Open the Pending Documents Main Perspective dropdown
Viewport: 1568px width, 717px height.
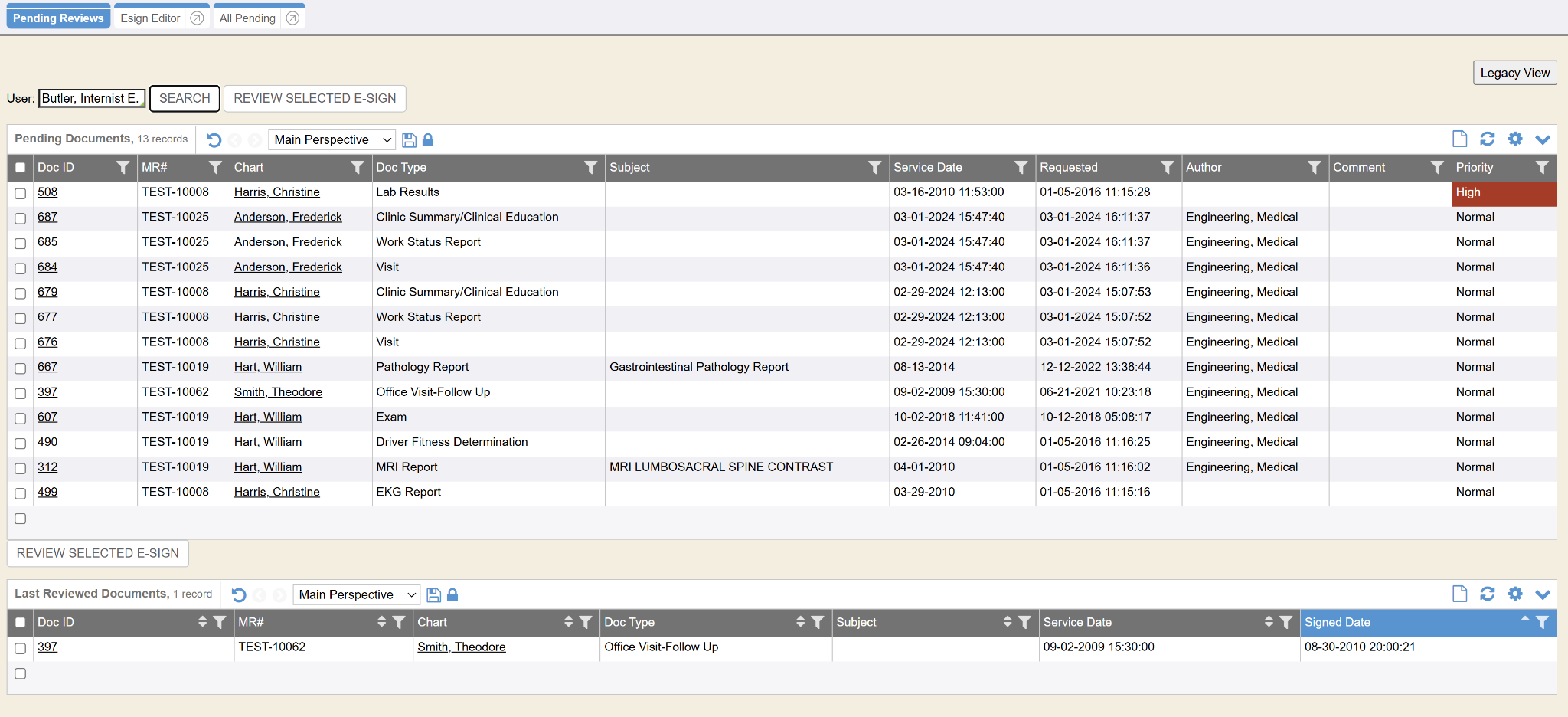pyautogui.click(x=332, y=140)
